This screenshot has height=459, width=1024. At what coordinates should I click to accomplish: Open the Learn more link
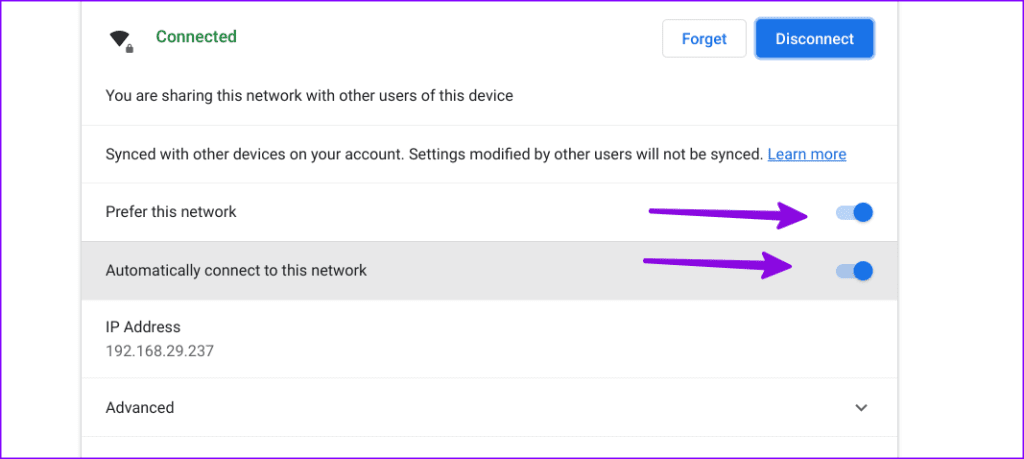coord(807,154)
